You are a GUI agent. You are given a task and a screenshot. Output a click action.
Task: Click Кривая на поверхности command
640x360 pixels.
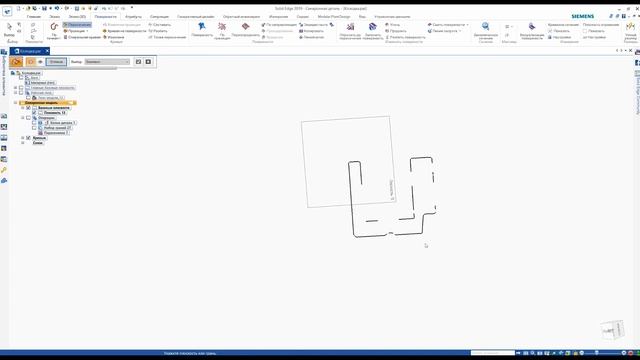[x=124, y=31]
